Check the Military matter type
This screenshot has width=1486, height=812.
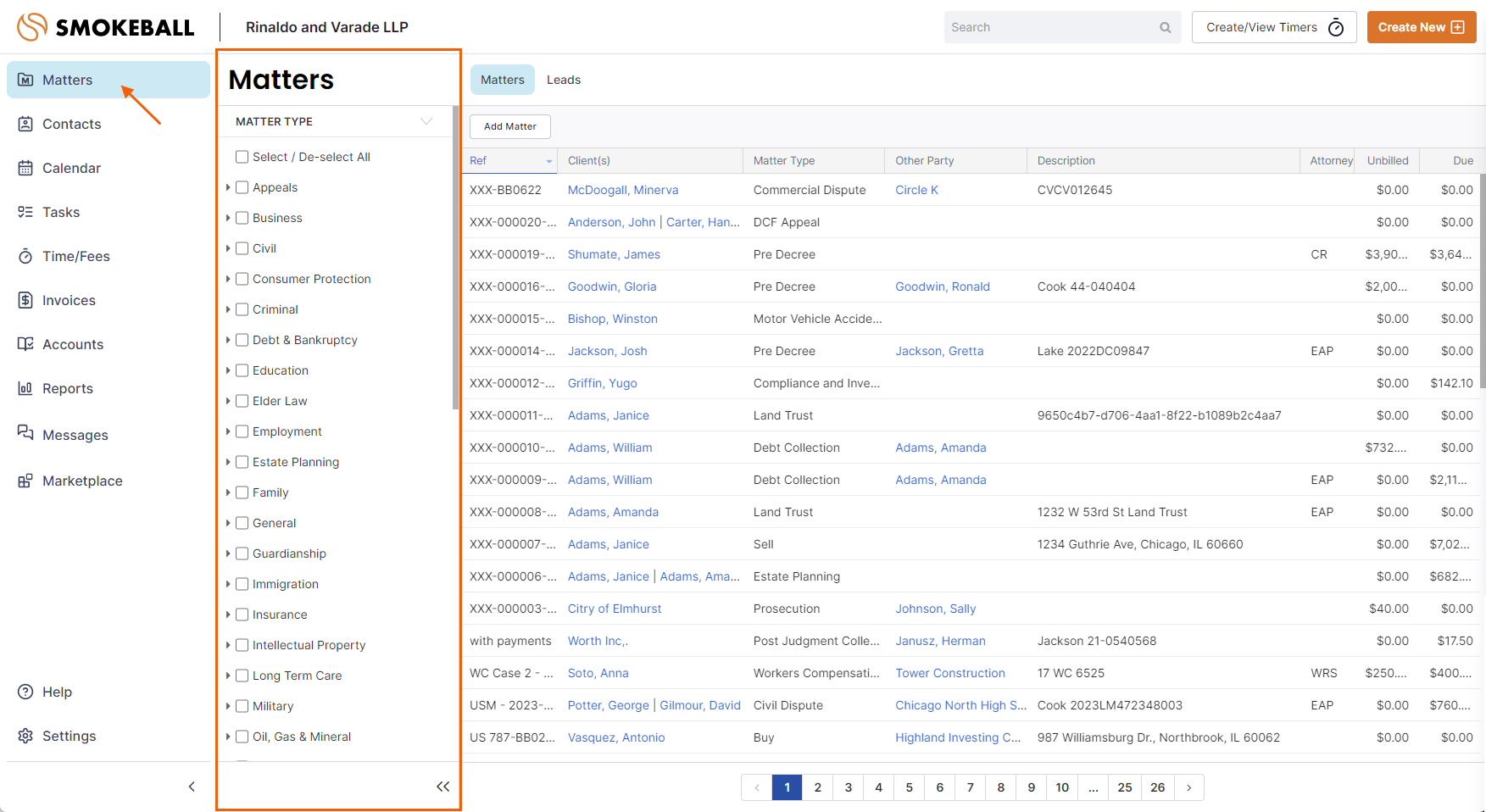(x=242, y=706)
